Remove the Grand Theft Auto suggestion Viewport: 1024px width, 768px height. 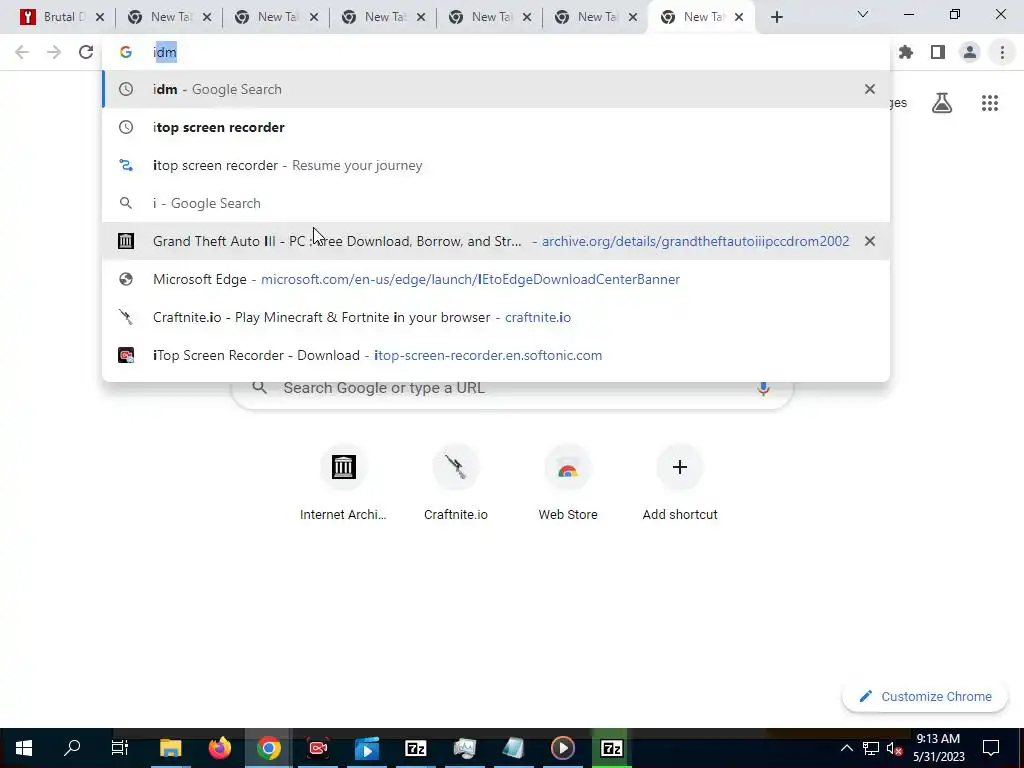point(870,241)
